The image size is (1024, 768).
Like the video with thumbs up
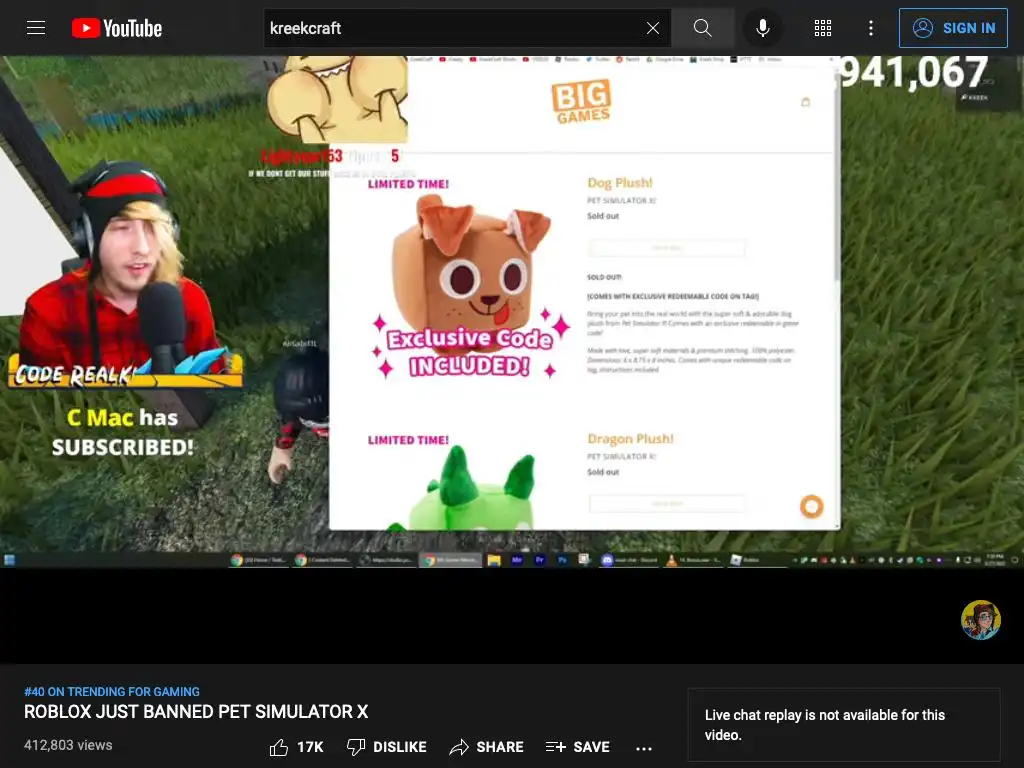click(279, 747)
